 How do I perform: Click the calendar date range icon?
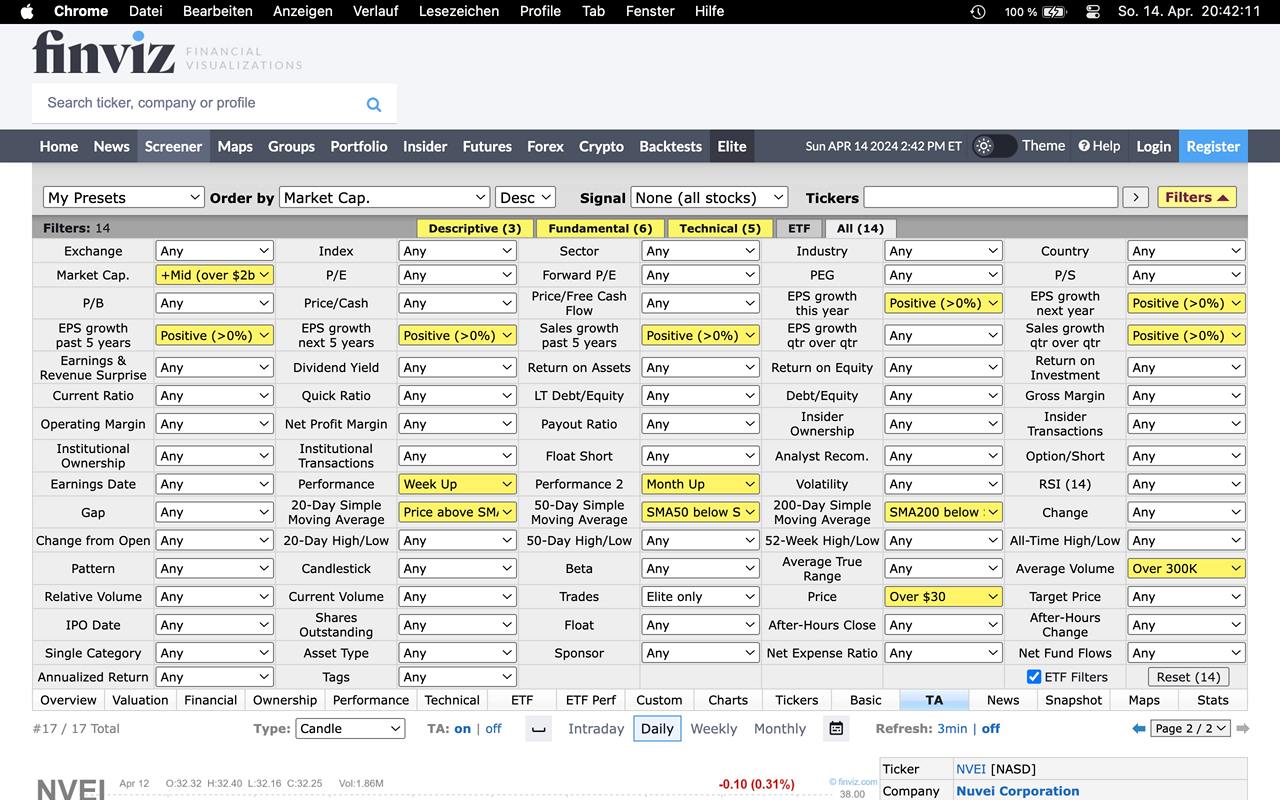click(x=836, y=729)
